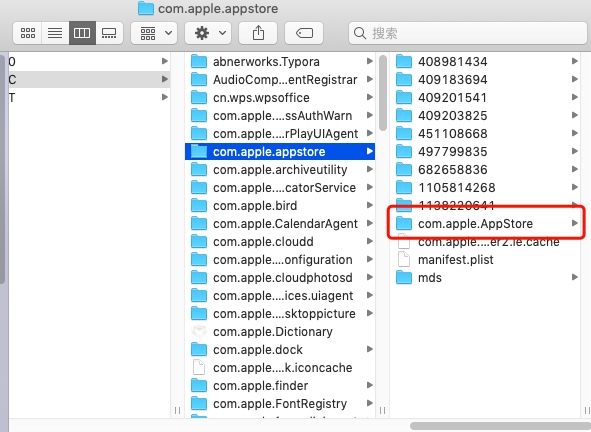This screenshot has height=432, width=591.
Task: Open the mds folder
Action: [486, 278]
